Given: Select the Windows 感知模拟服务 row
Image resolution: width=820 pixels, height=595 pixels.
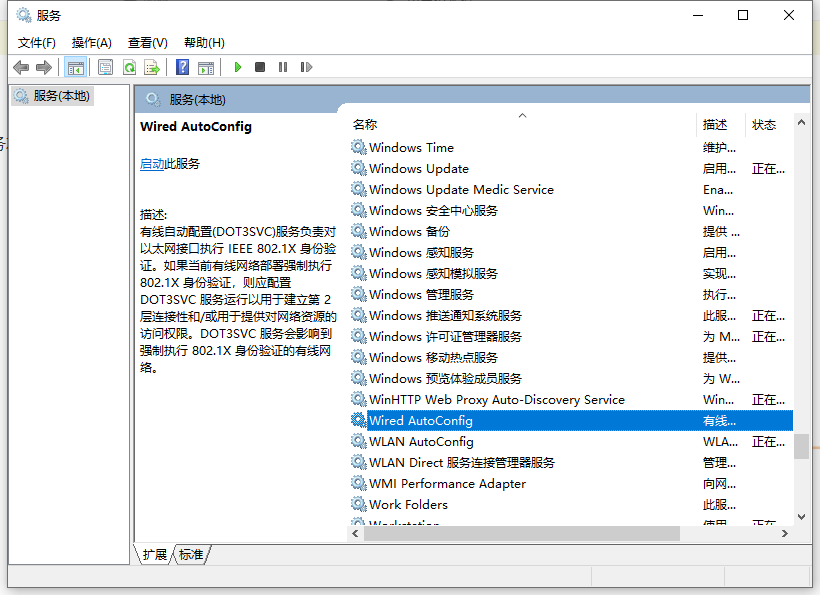Looking at the screenshot, I should [571, 273].
